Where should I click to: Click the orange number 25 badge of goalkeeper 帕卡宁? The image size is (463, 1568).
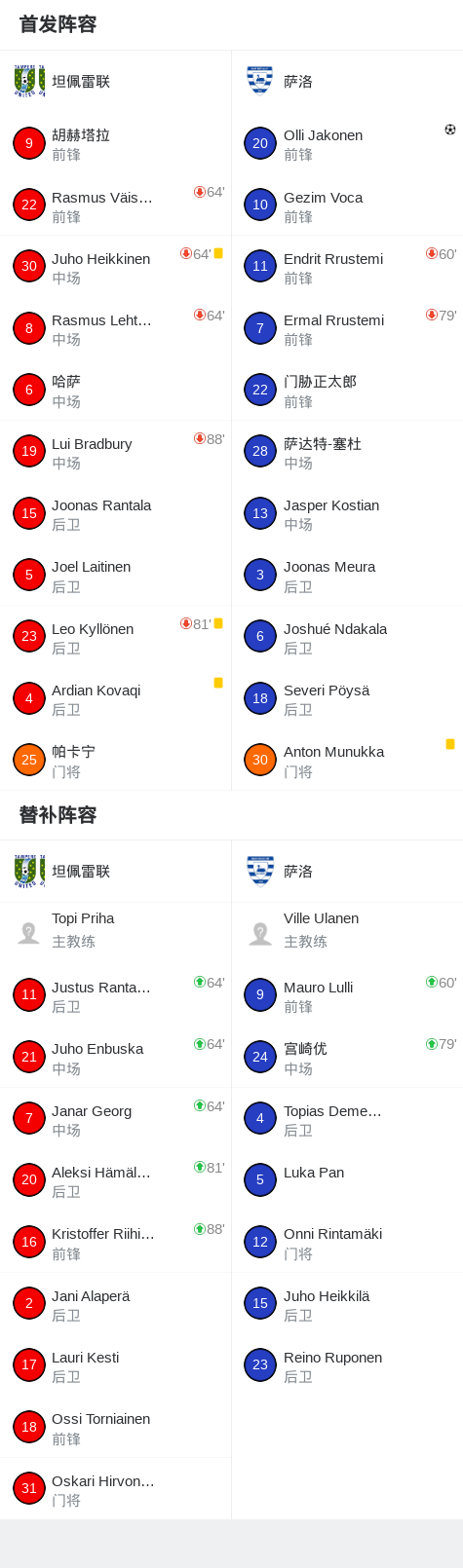29,760
